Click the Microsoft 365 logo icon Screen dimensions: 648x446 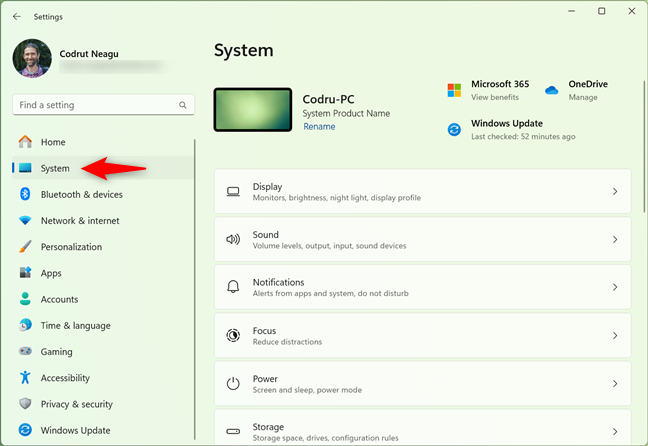tap(454, 90)
